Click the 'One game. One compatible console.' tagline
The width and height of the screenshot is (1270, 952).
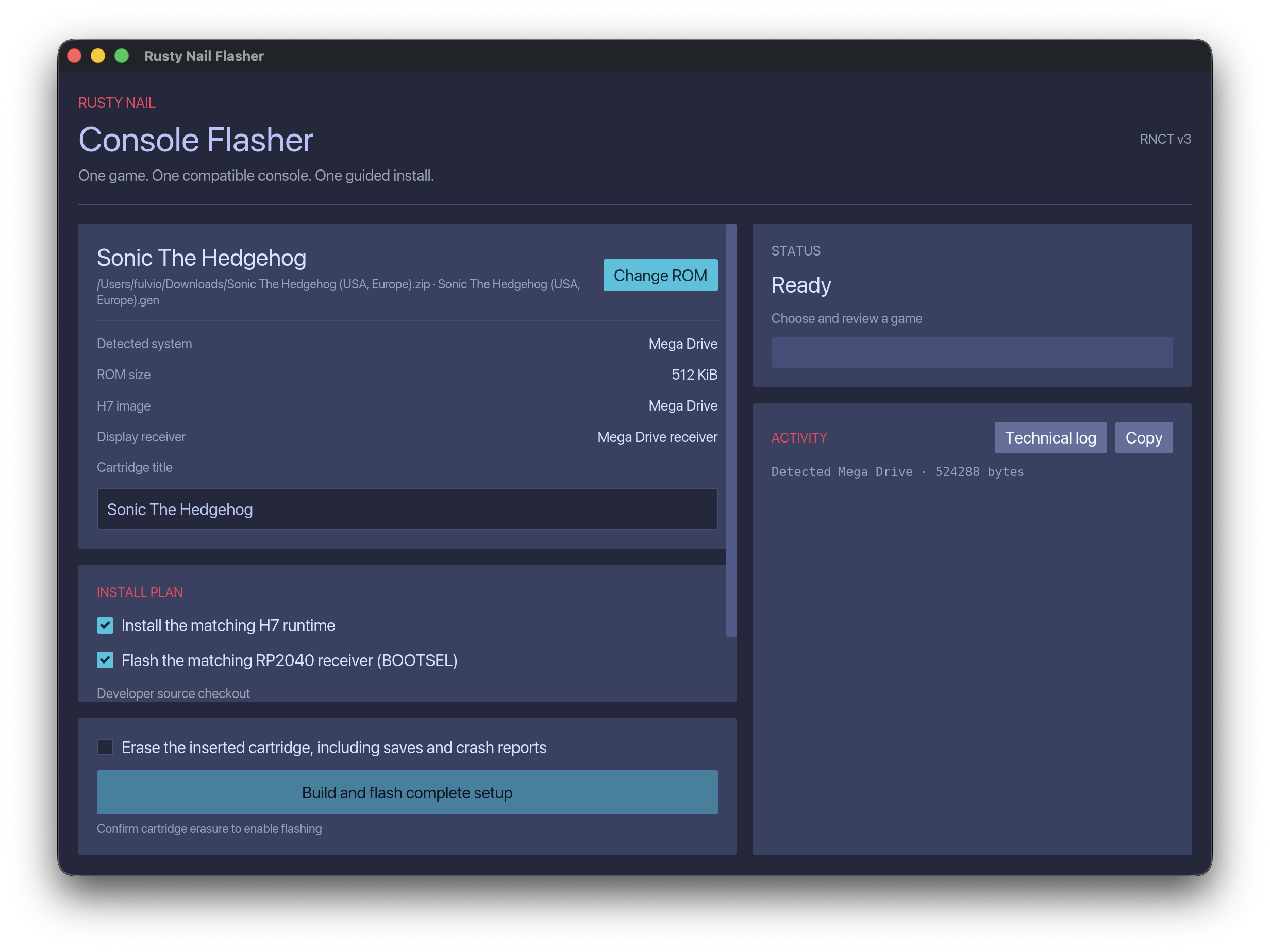coord(256,176)
